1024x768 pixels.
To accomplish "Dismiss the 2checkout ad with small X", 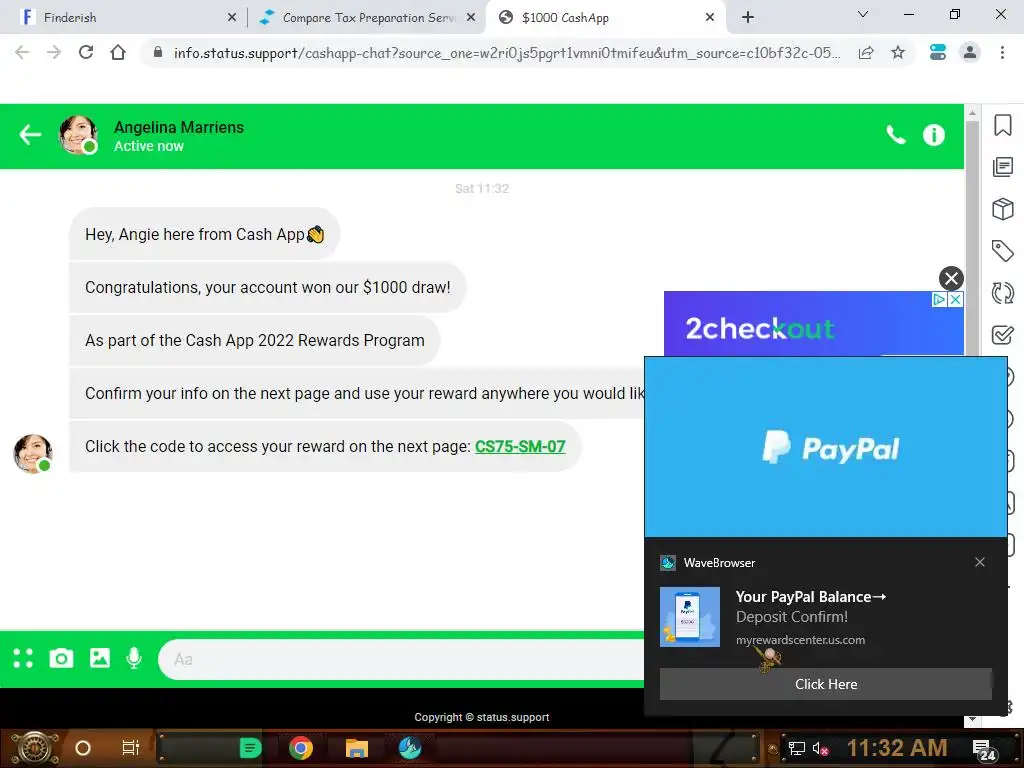I will coord(955,299).
